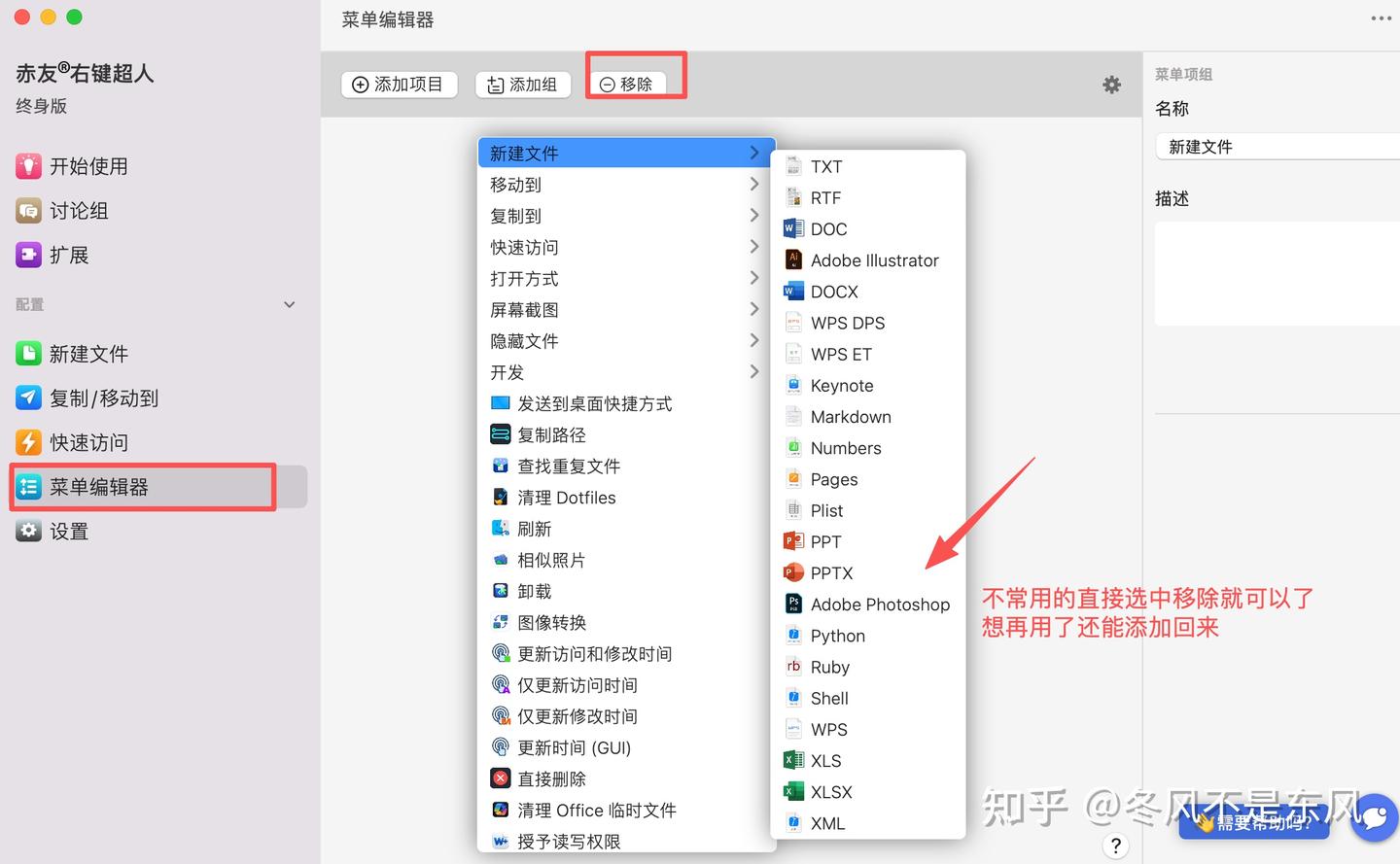
Task: Select 仅更新访问时间 menu entry
Action: [627, 685]
